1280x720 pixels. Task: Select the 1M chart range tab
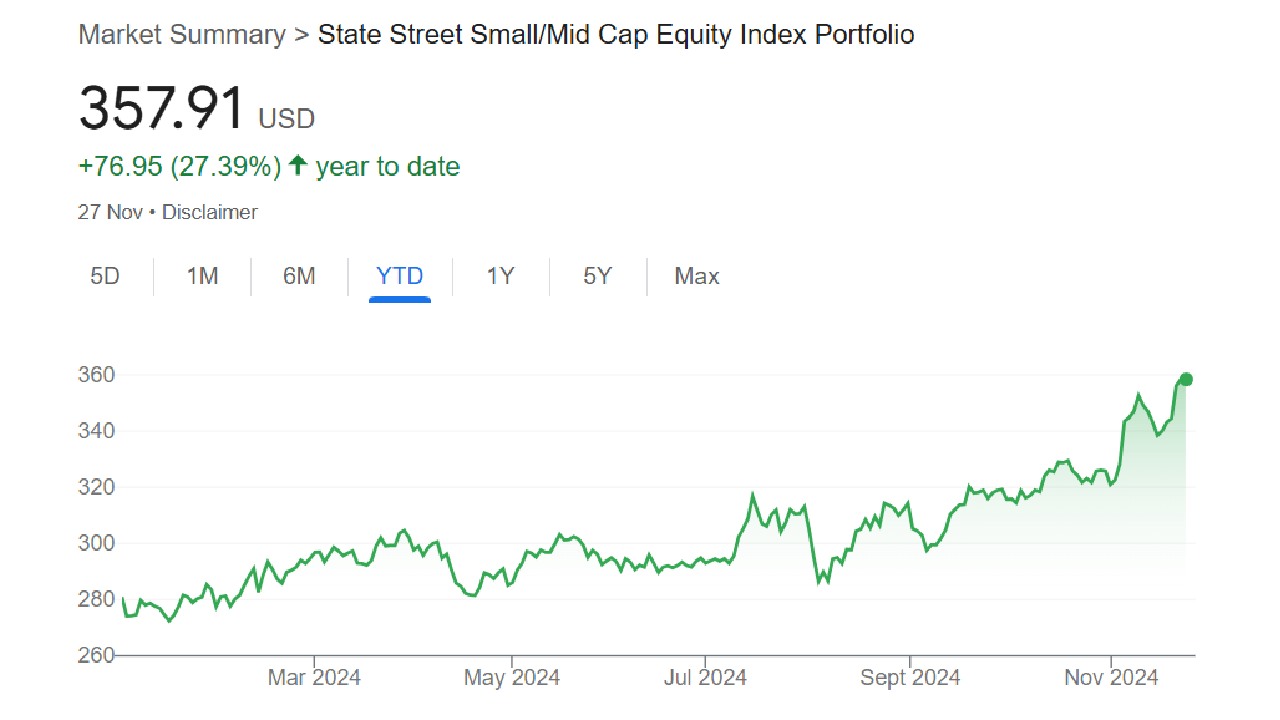click(202, 276)
